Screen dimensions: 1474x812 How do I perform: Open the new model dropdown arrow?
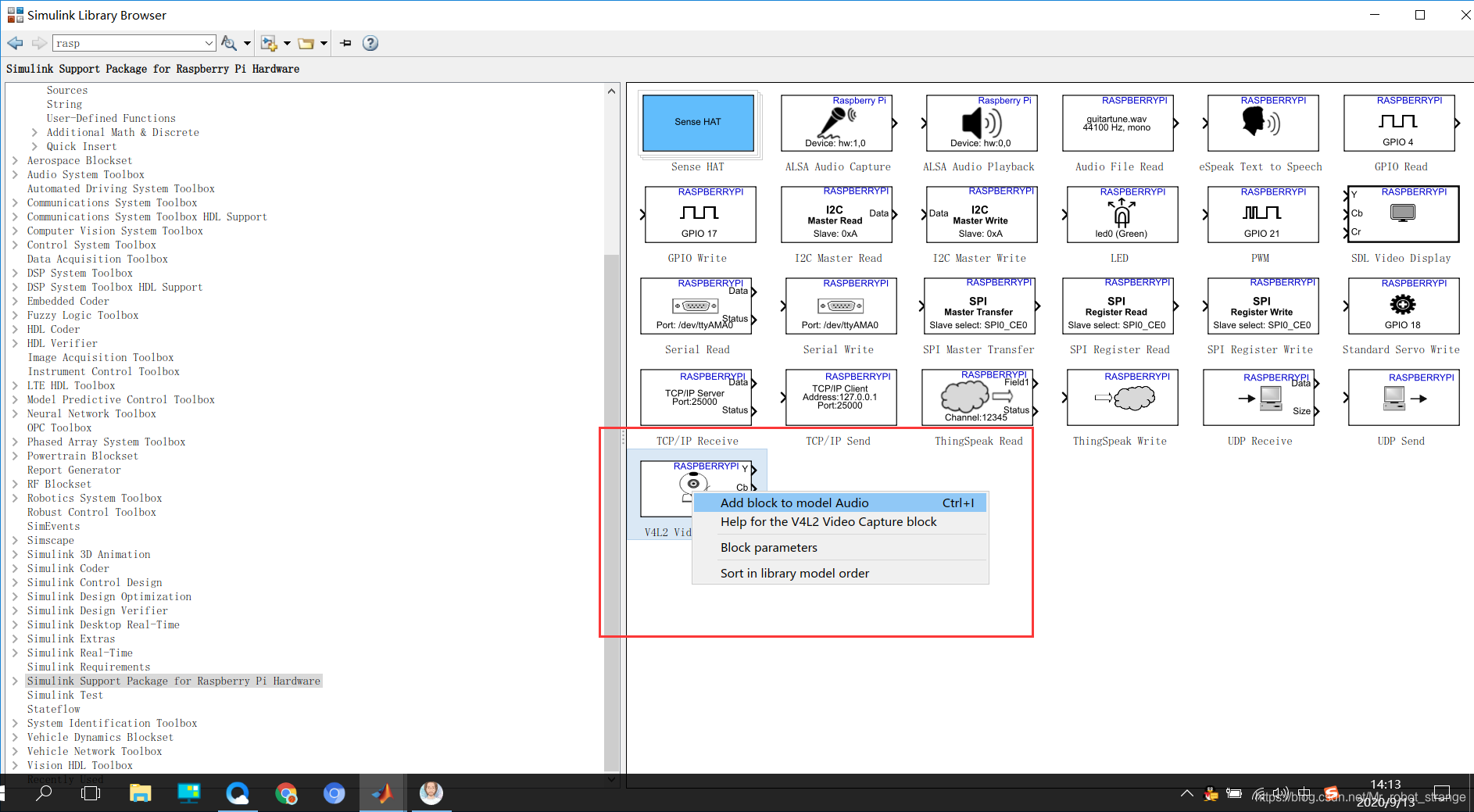tap(287, 43)
